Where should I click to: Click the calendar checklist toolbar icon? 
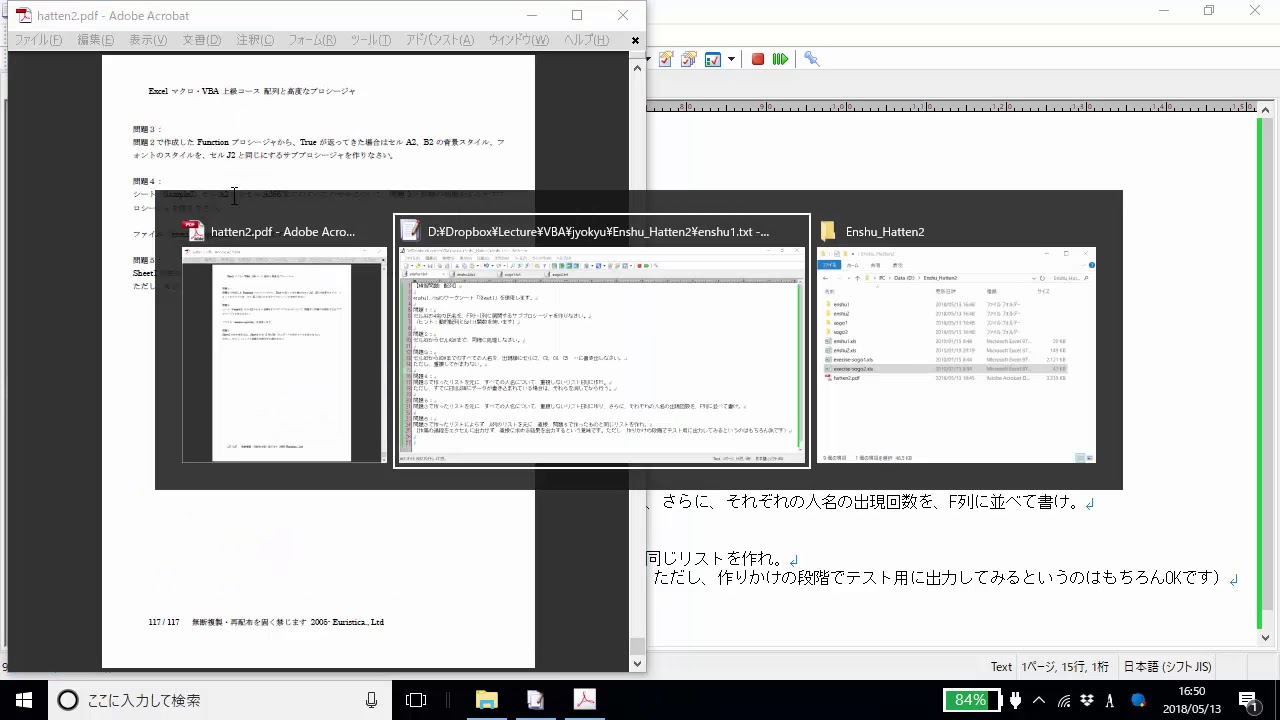coord(713,60)
